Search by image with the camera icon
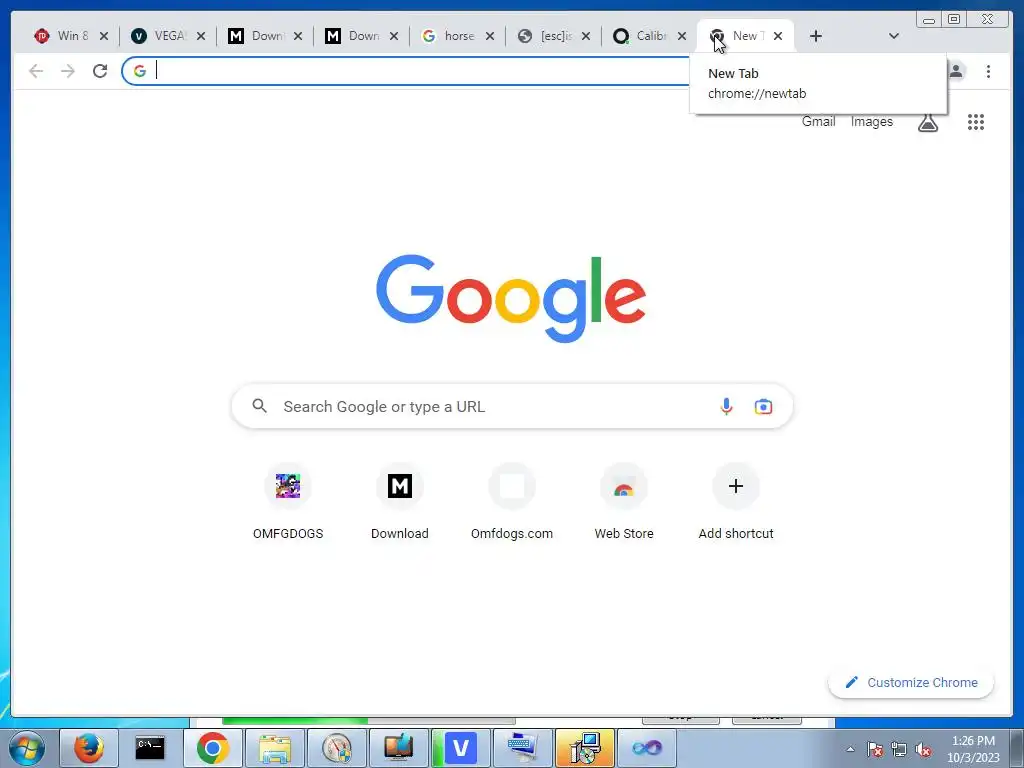The image size is (1024, 768). tap(763, 406)
